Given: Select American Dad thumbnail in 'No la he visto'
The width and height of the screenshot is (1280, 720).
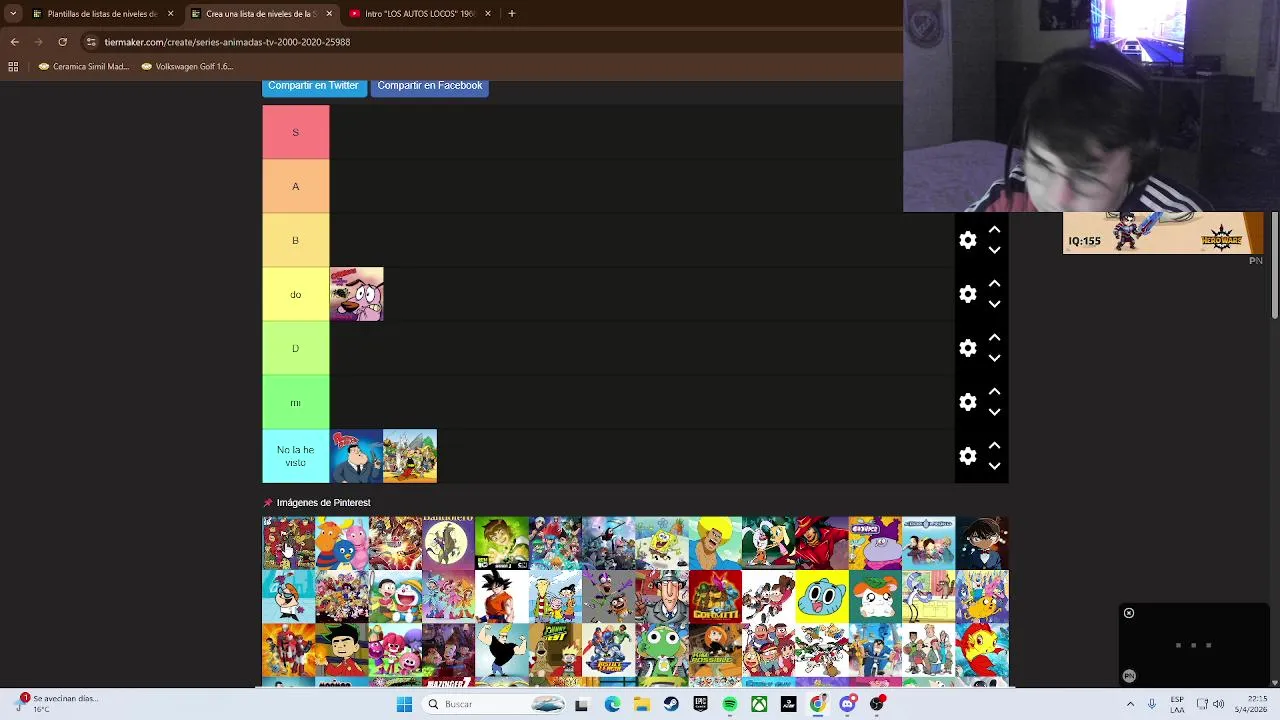Looking at the screenshot, I should (357, 456).
